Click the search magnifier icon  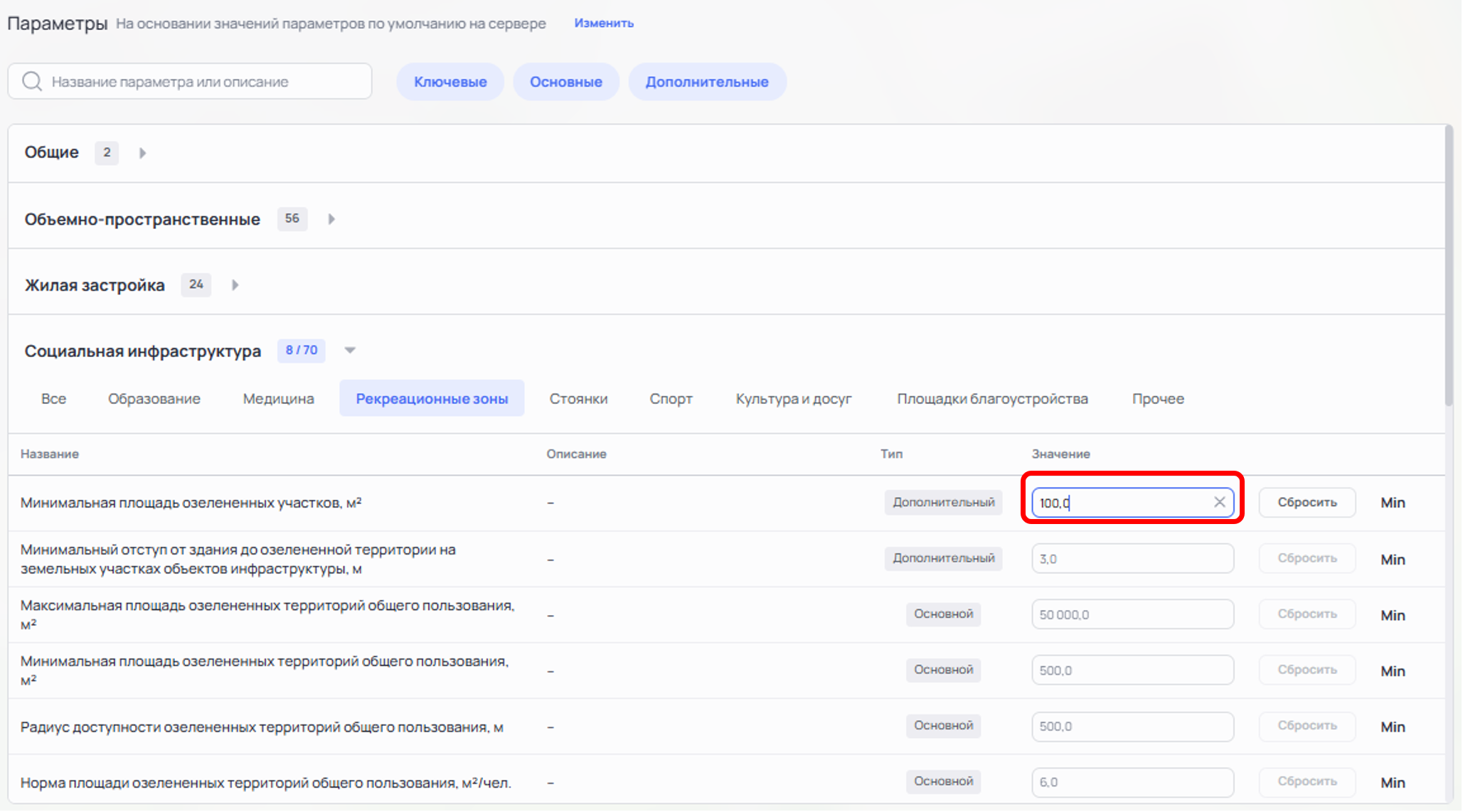click(32, 81)
